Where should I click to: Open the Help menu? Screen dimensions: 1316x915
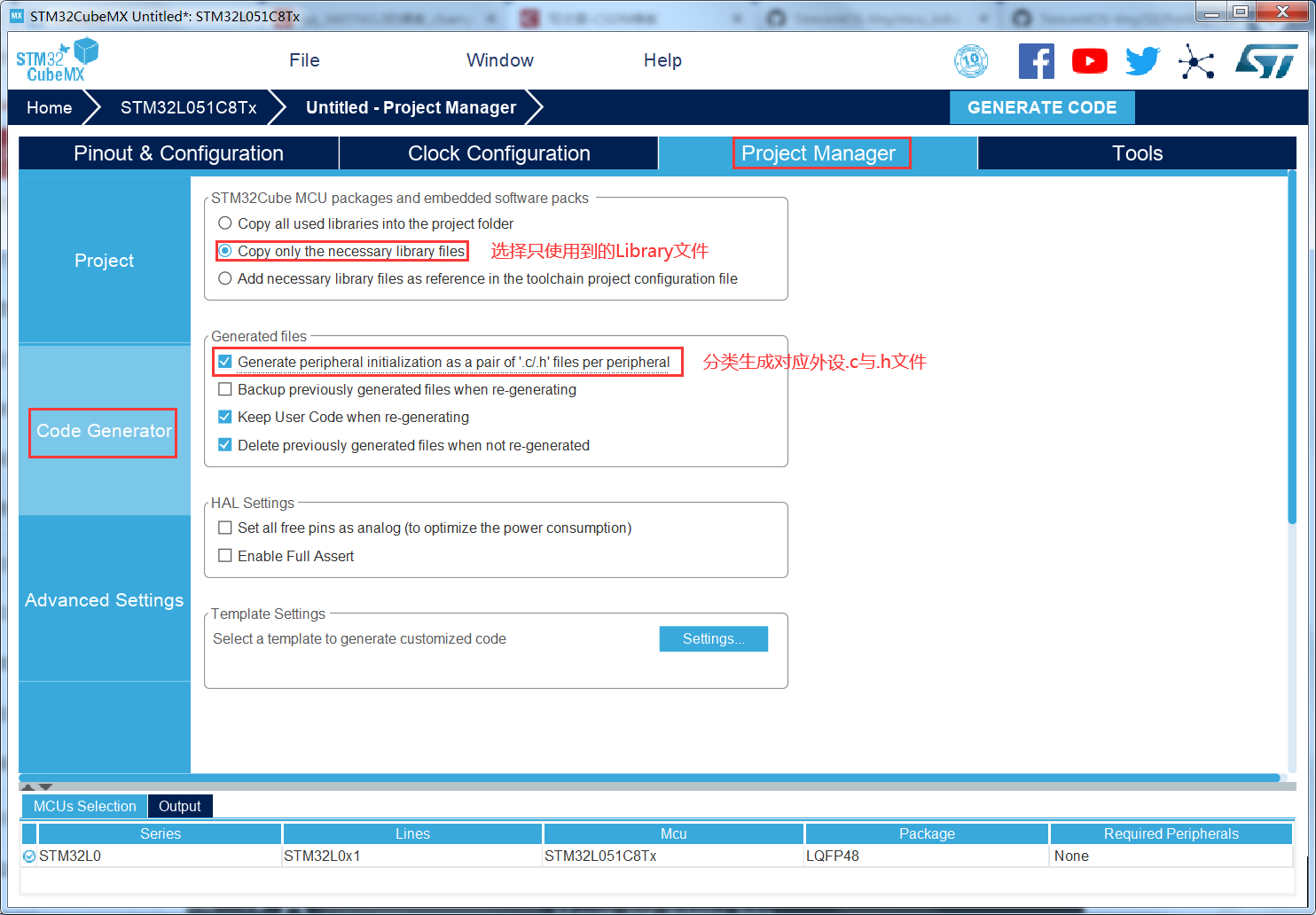[662, 60]
